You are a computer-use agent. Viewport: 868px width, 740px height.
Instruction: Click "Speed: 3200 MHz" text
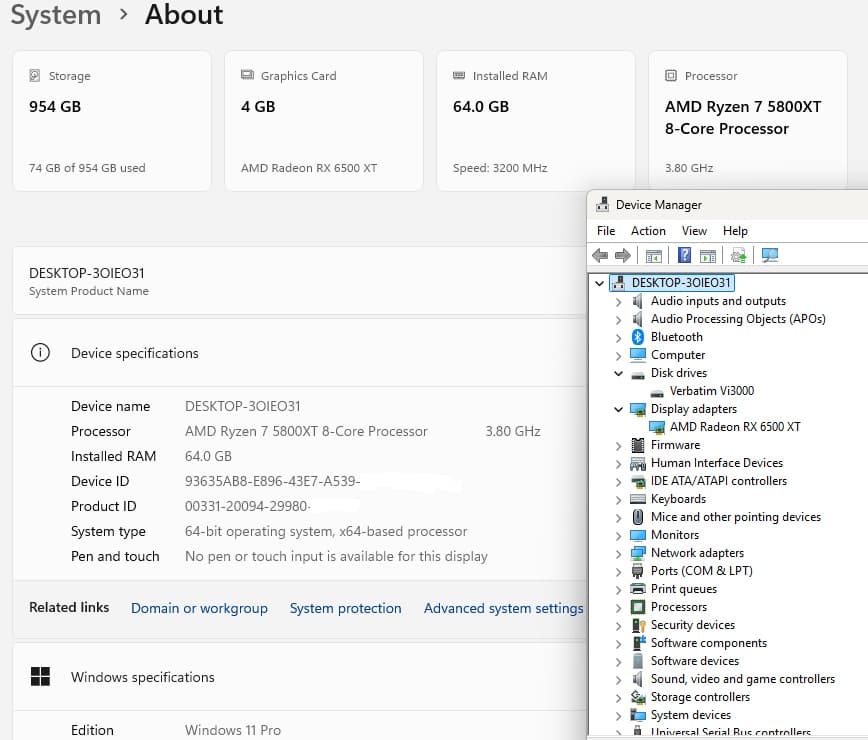click(500, 168)
